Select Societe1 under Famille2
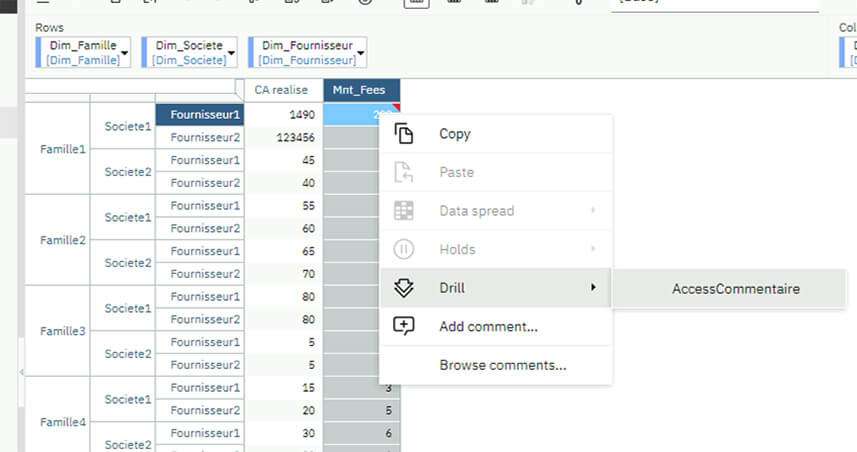This screenshot has width=857, height=452. click(x=122, y=217)
